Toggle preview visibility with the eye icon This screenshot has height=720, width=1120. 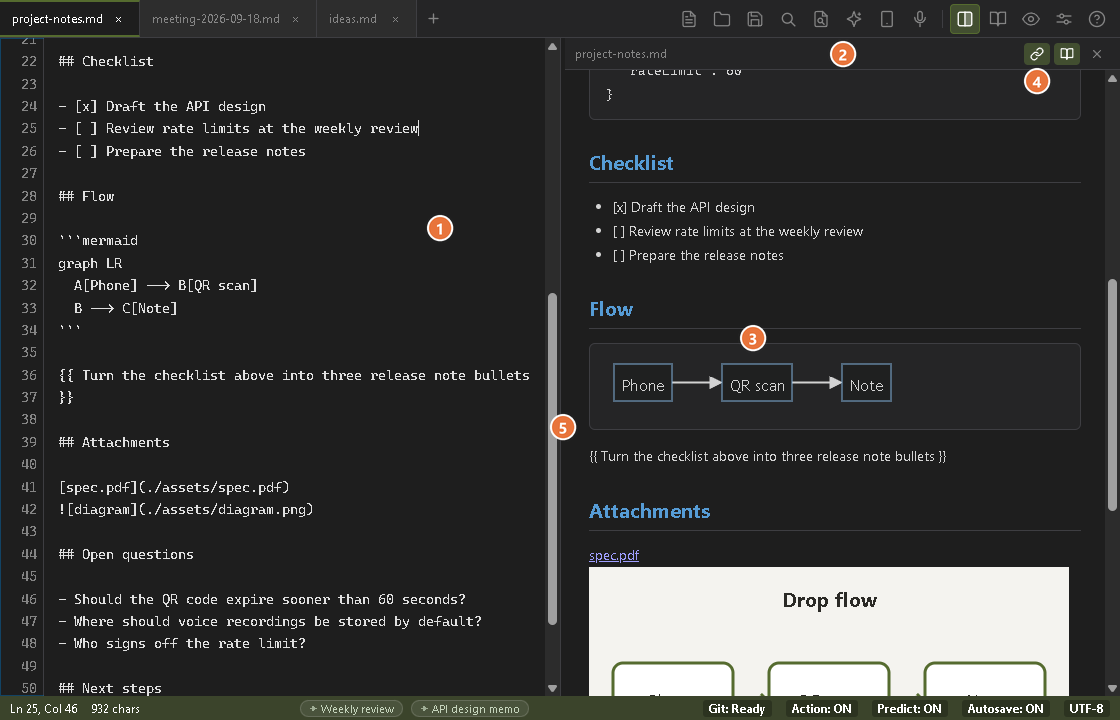point(1031,19)
